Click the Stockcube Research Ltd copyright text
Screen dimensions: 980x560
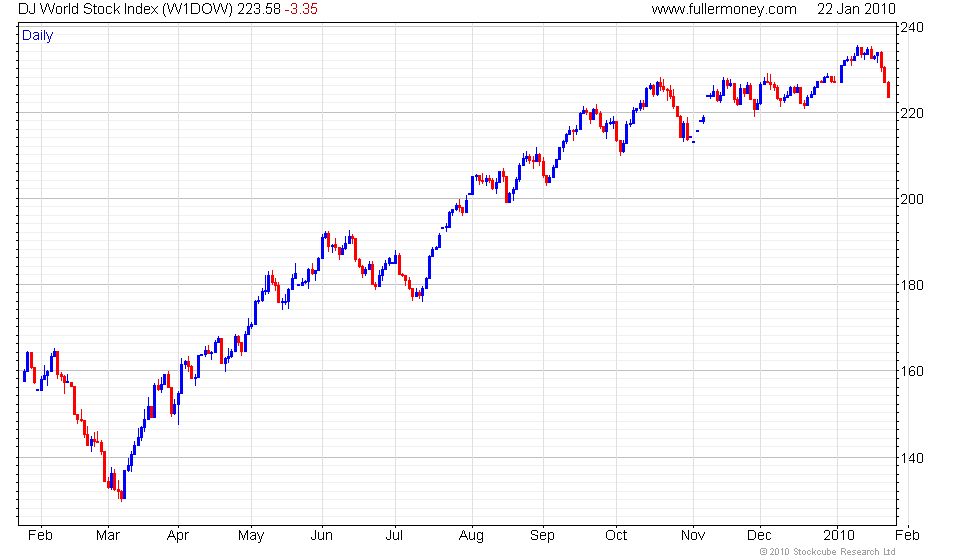click(x=828, y=552)
